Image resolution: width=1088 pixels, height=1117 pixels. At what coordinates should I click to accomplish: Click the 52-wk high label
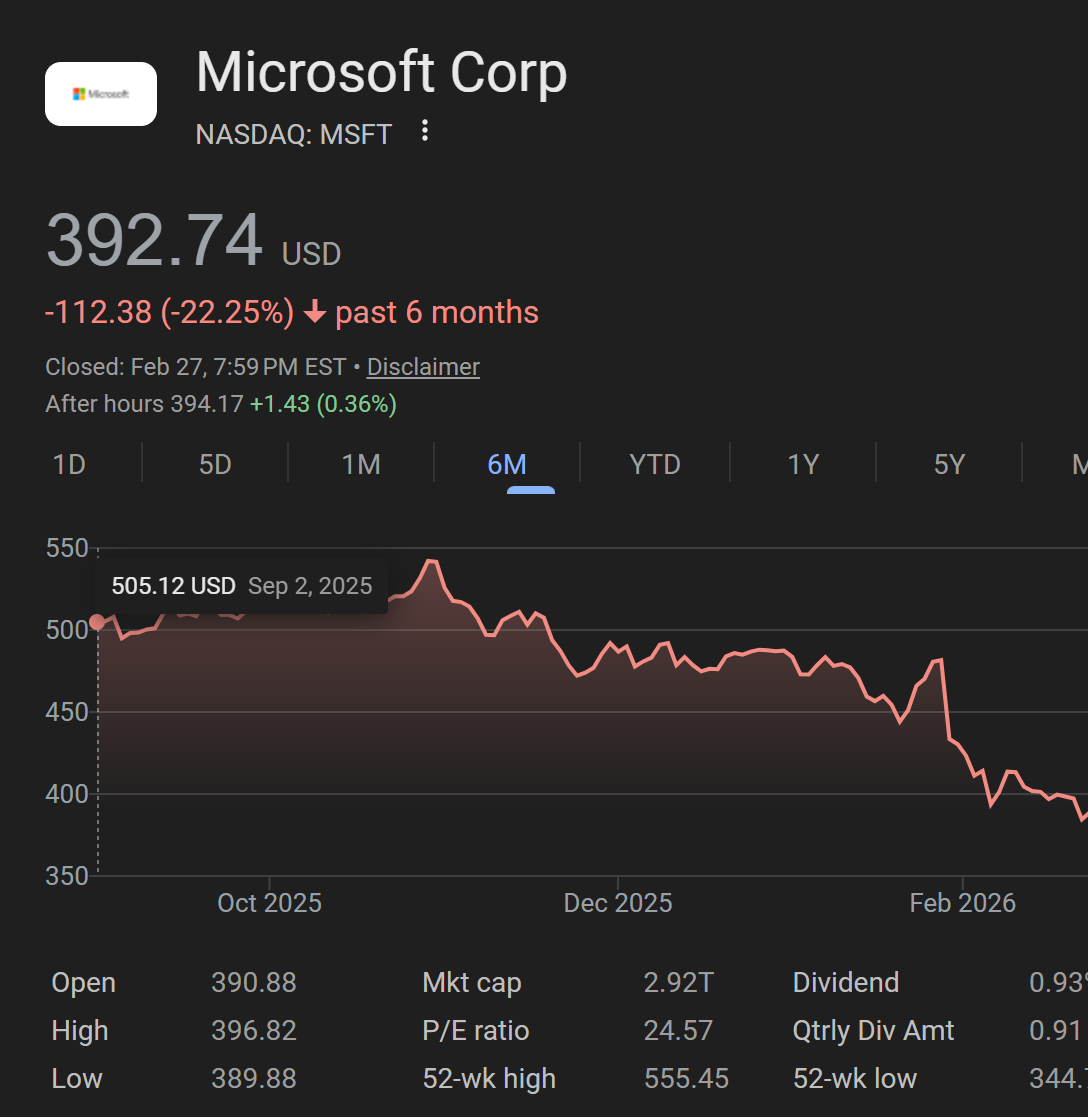(x=489, y=1079)
